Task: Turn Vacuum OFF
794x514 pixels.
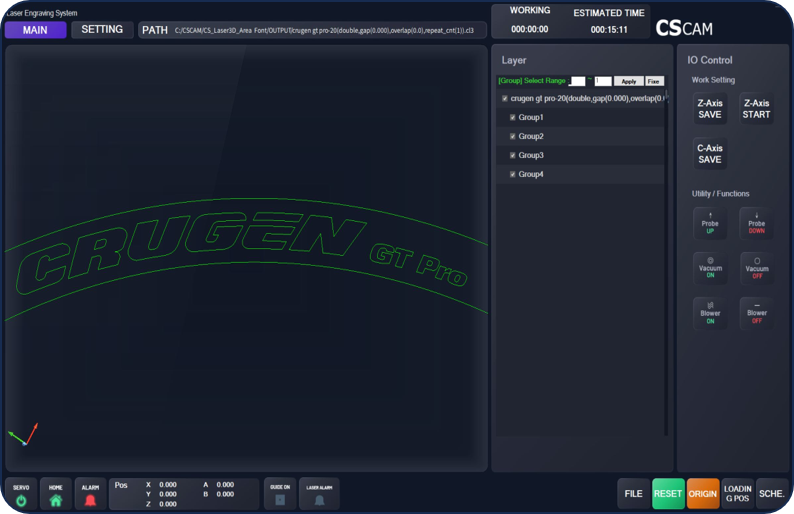Action: pyautogui.click(x=757, y=268)
